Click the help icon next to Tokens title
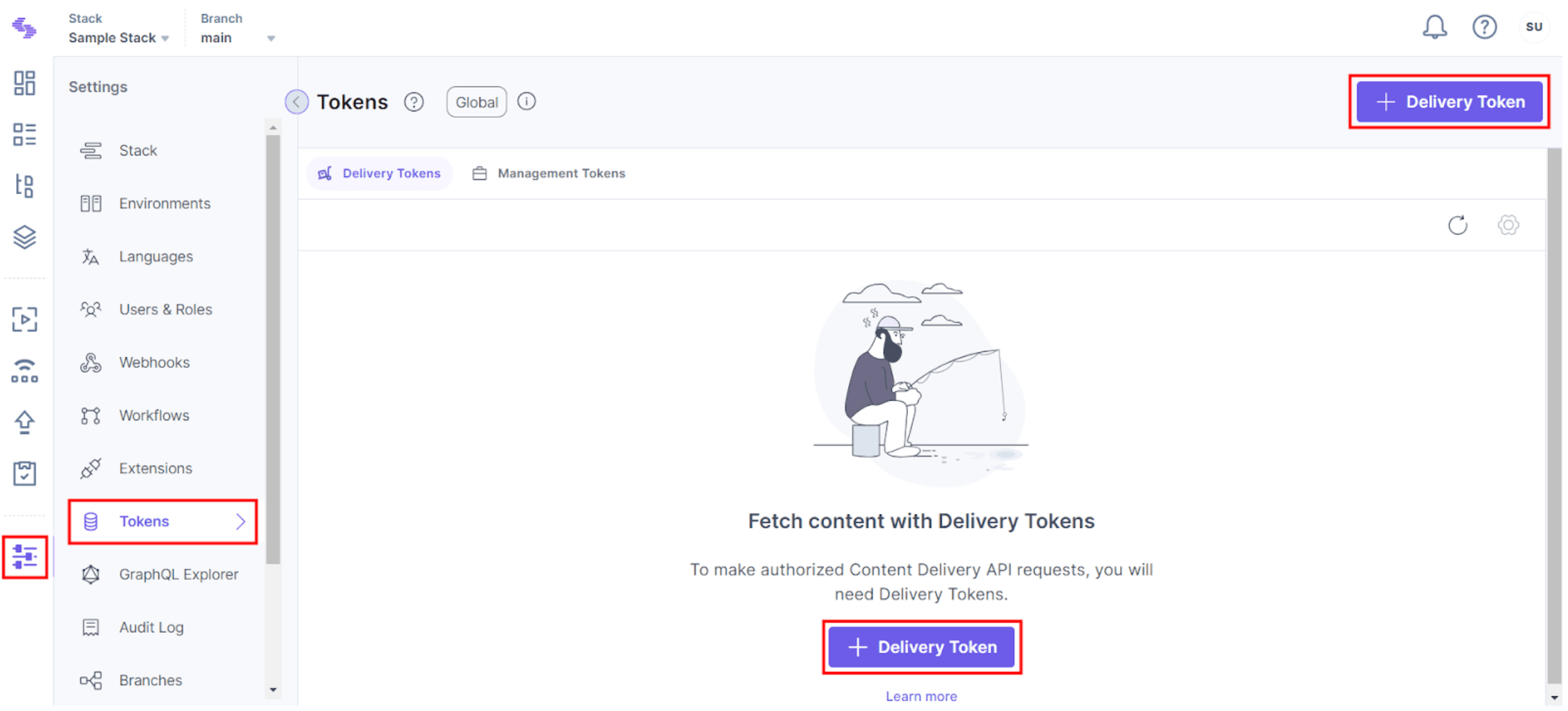 [x=414, y=102]
